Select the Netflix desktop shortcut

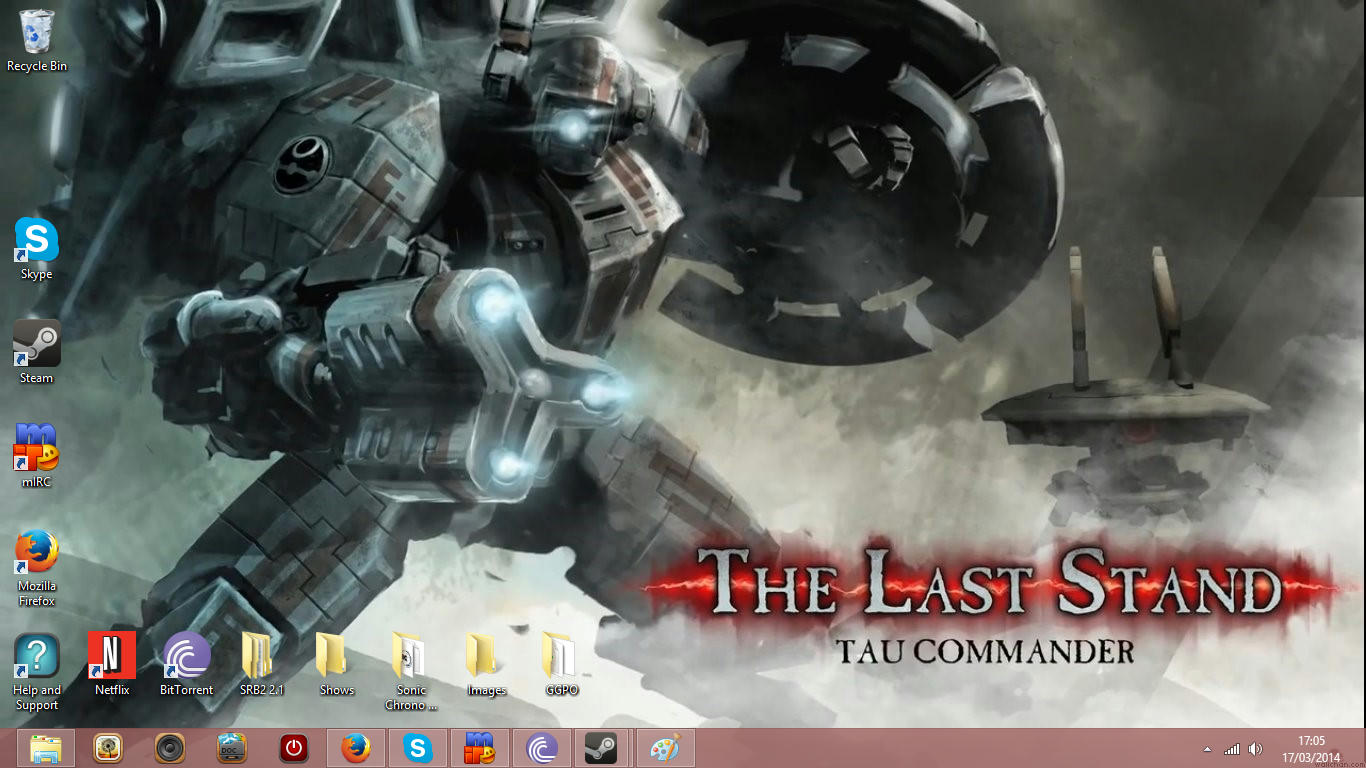(x=112, y=664)
